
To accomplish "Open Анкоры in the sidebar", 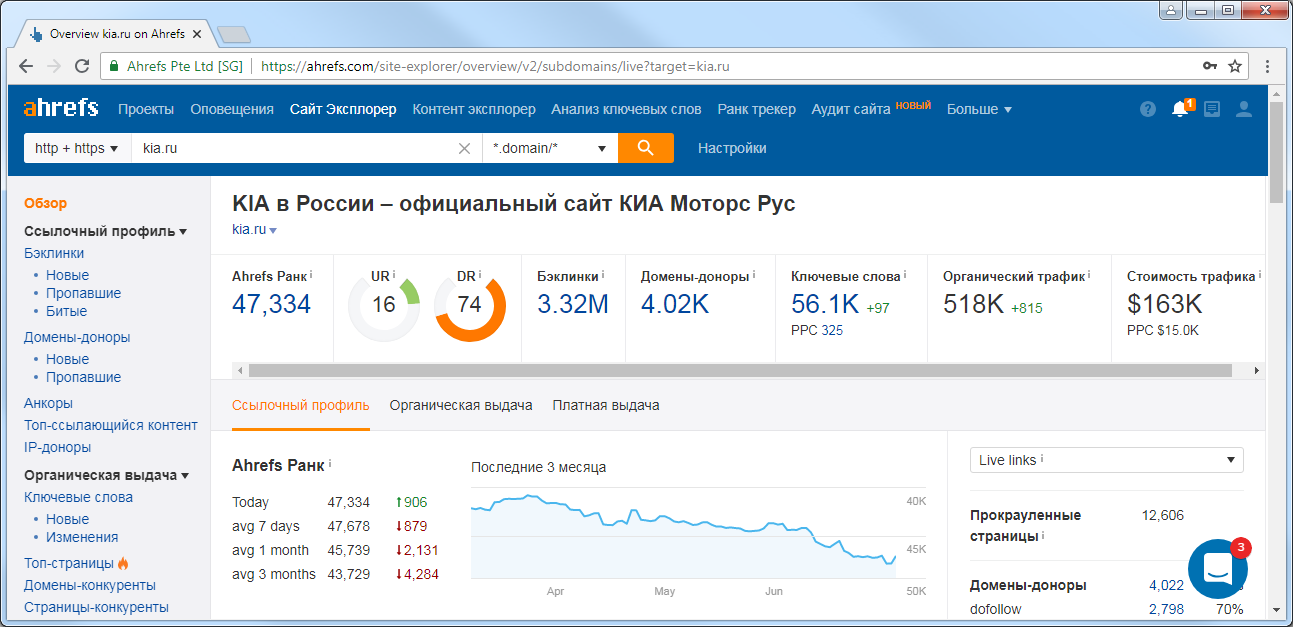I will pyautogui.click(x=48, y=403).
